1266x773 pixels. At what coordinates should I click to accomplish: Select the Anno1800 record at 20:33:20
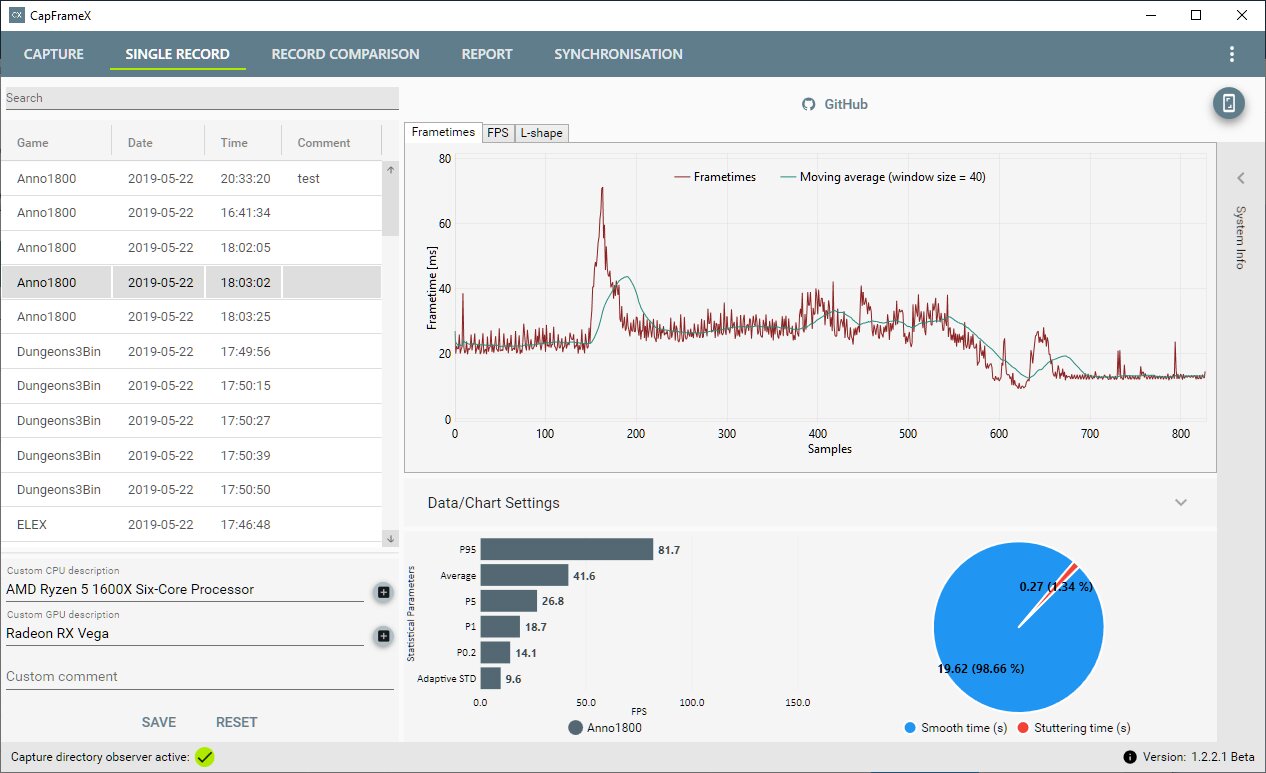[191, 178]
